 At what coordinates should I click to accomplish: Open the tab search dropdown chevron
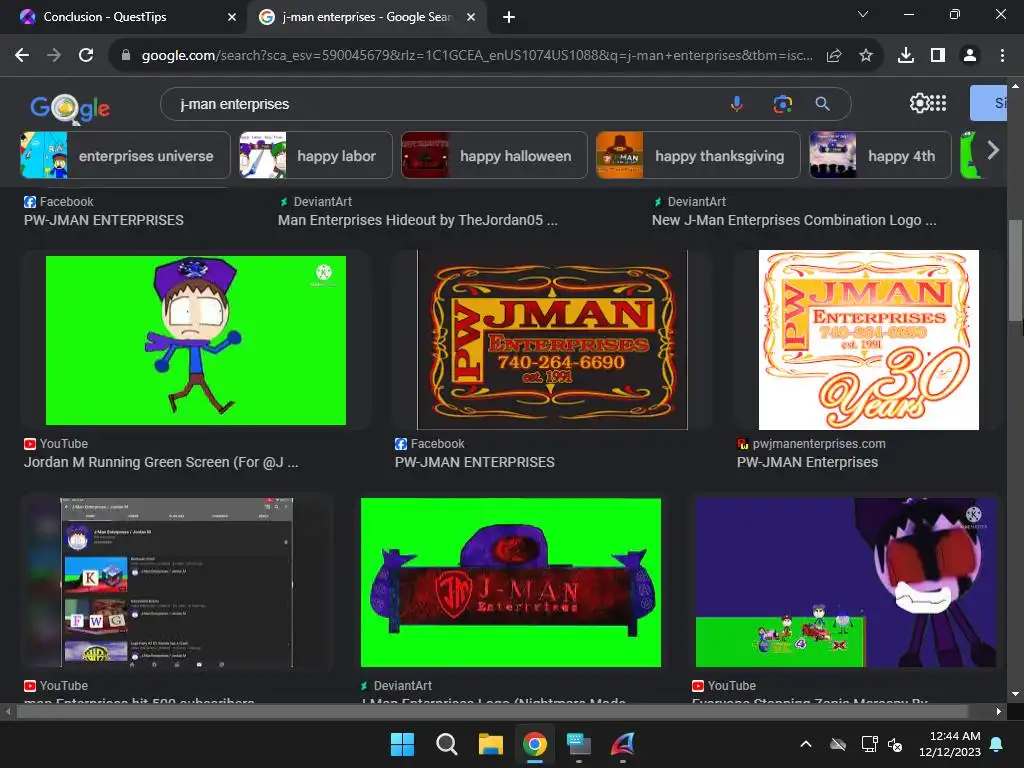863,14
